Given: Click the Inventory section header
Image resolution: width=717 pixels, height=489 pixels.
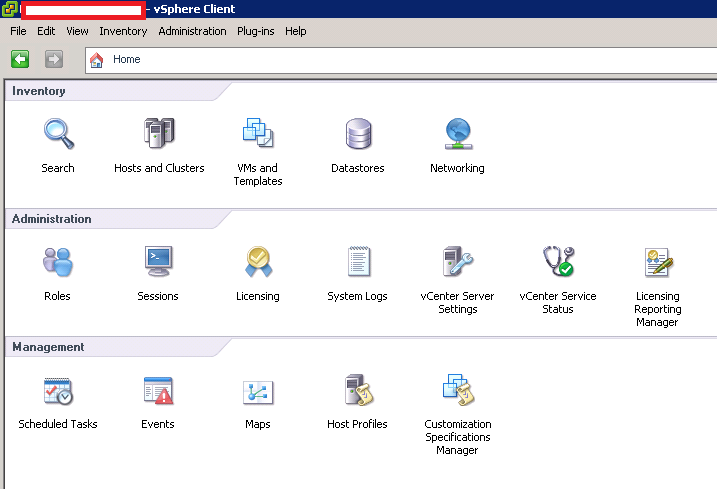Looking at the screenshot, I should pos(39,91).
